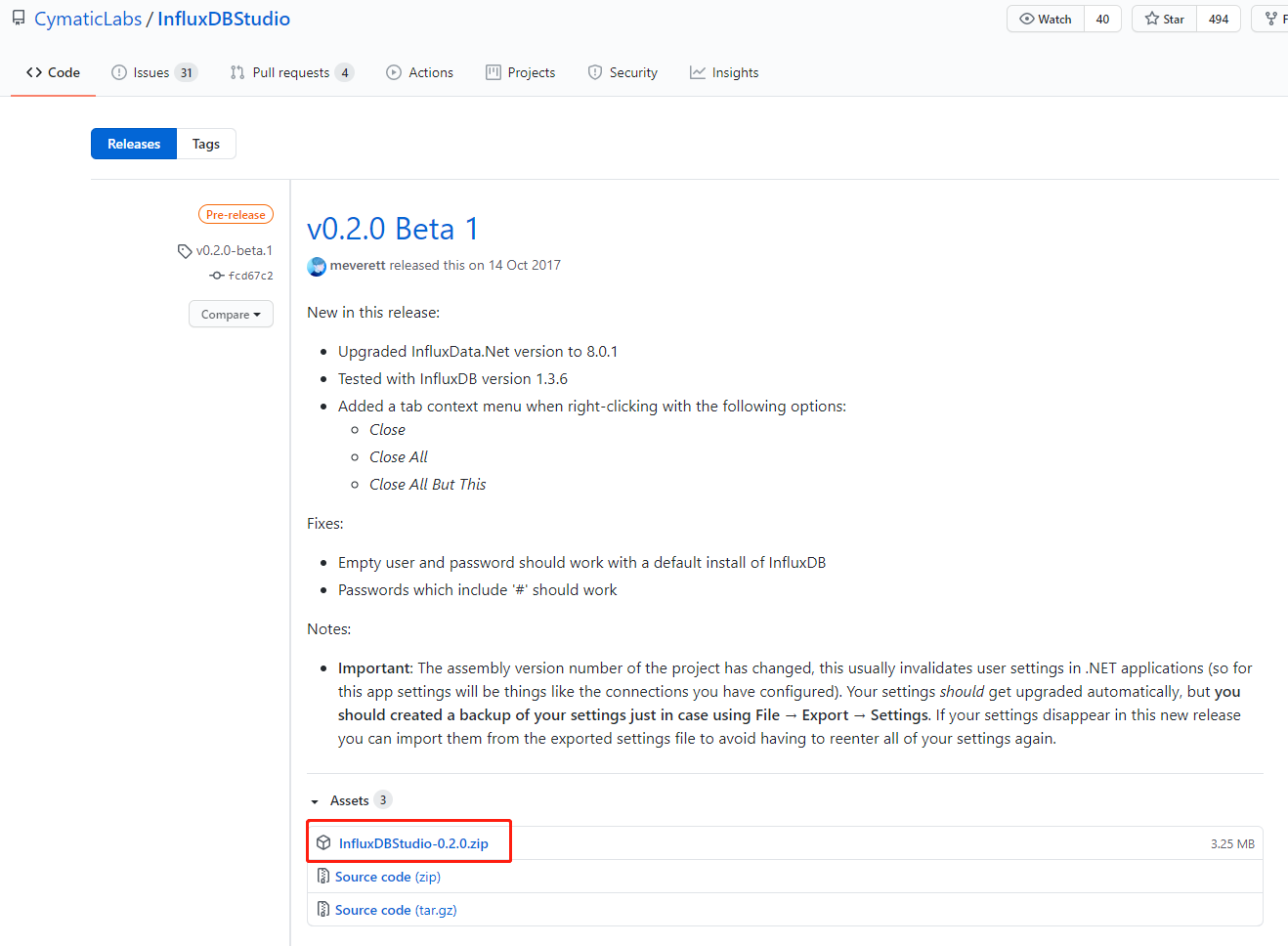Click the repository book icon beside CymaticLabs
This screenshot has height=946, width=1288.
pyautogui.click(x=19, y=17)
